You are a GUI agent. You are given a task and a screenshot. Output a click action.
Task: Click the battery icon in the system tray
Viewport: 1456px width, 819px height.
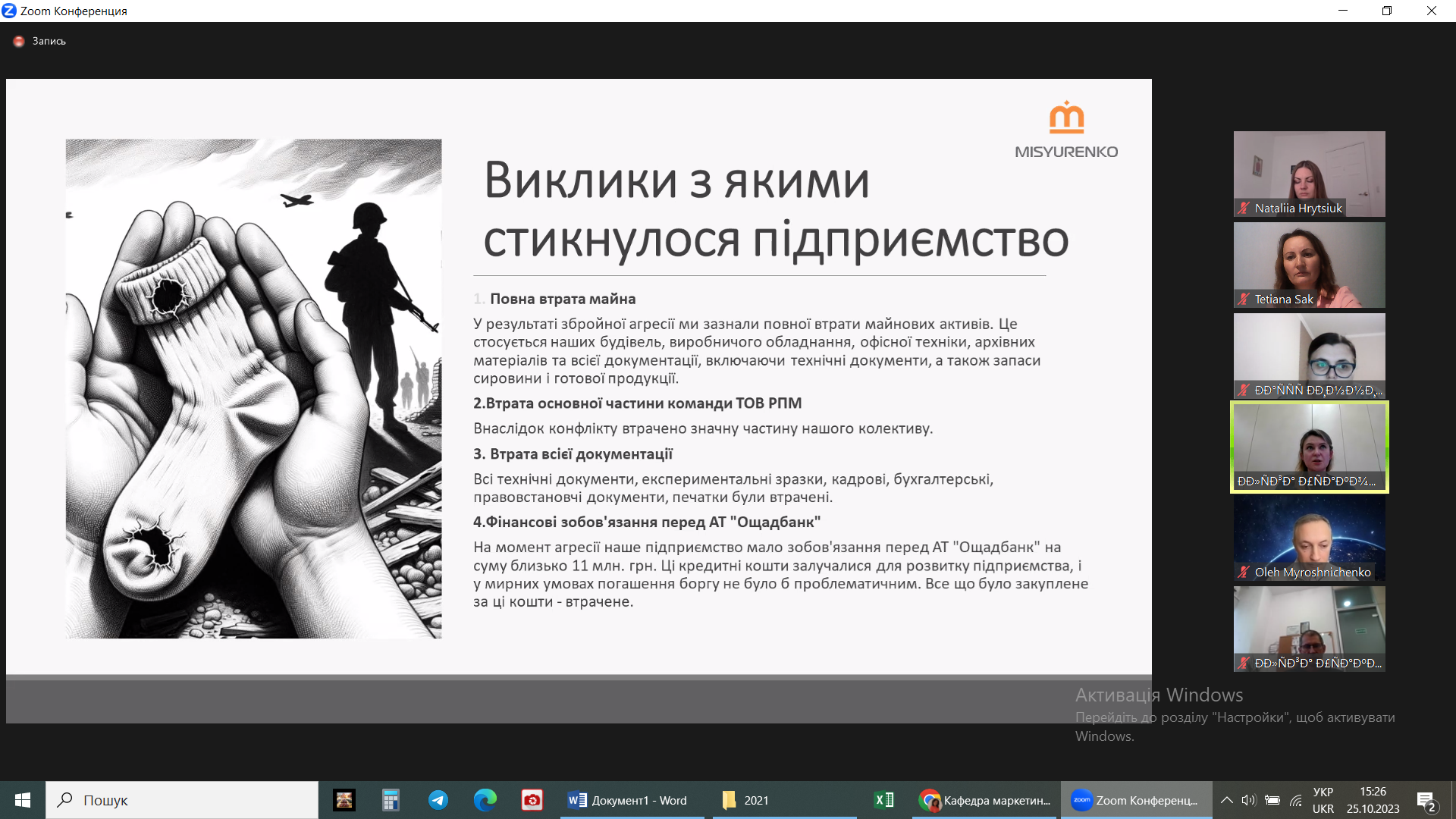pyautogui.click(x=1272, y=800)
